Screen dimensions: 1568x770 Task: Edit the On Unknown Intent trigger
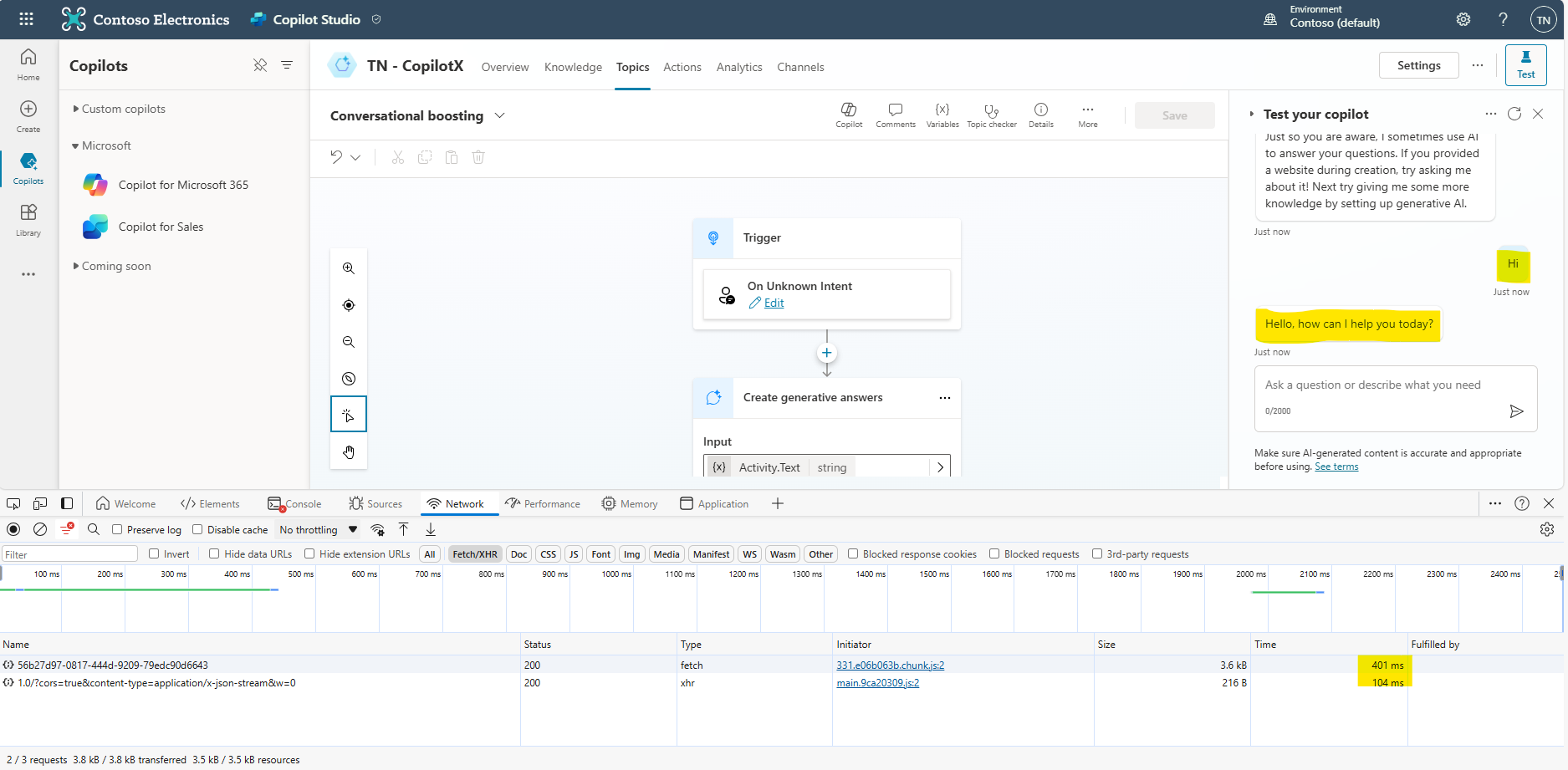[x=774, y=303]
